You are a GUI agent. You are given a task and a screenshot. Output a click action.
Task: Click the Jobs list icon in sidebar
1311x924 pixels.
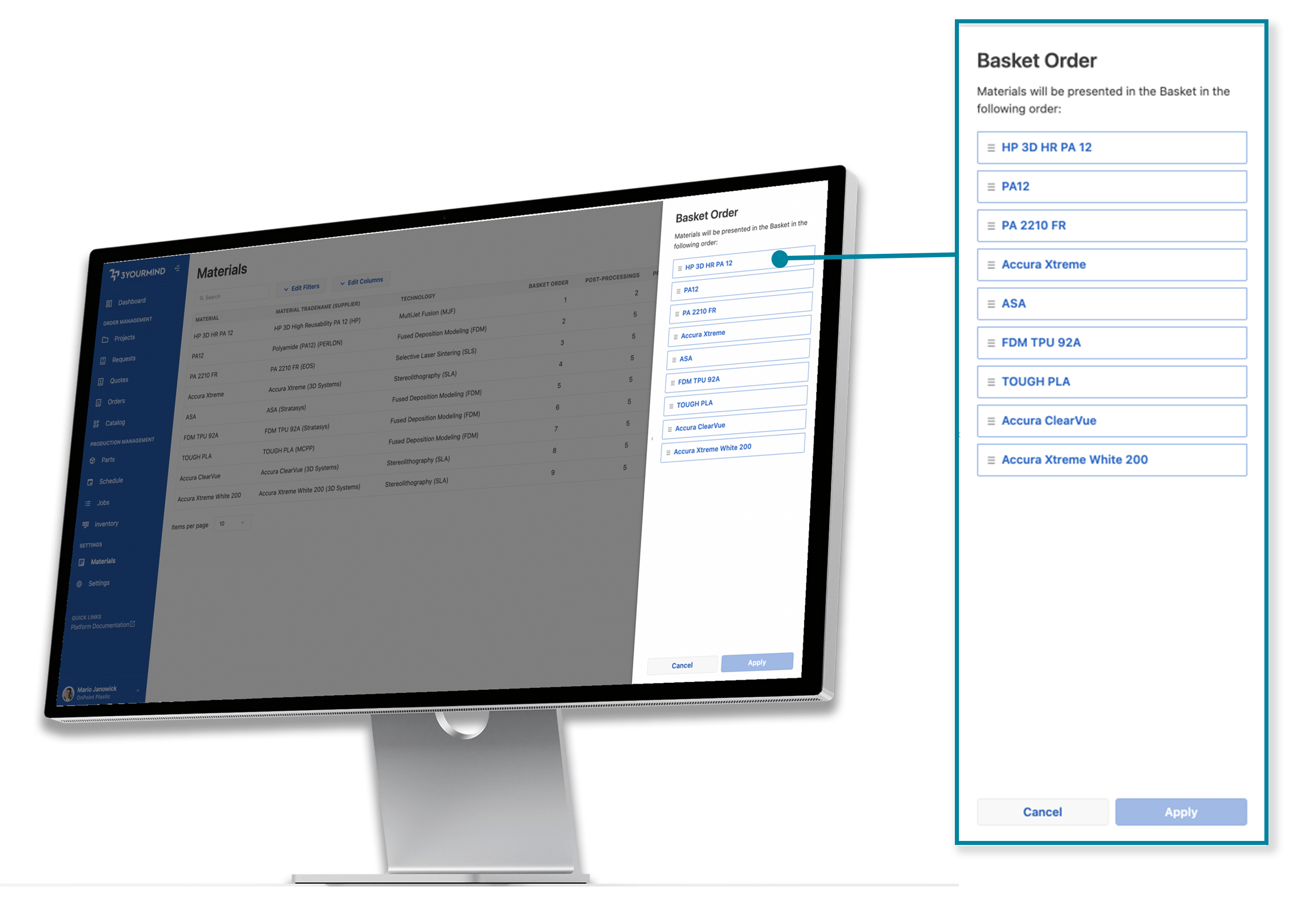pos(88,504)
